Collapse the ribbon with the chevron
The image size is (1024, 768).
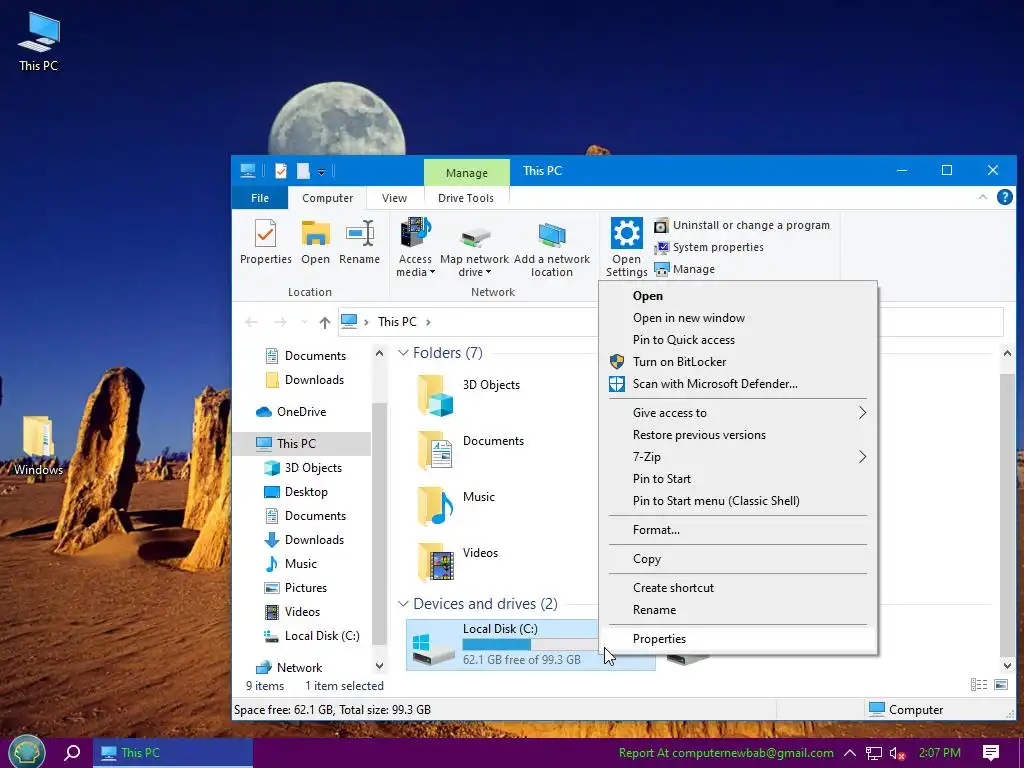point(982,197)
